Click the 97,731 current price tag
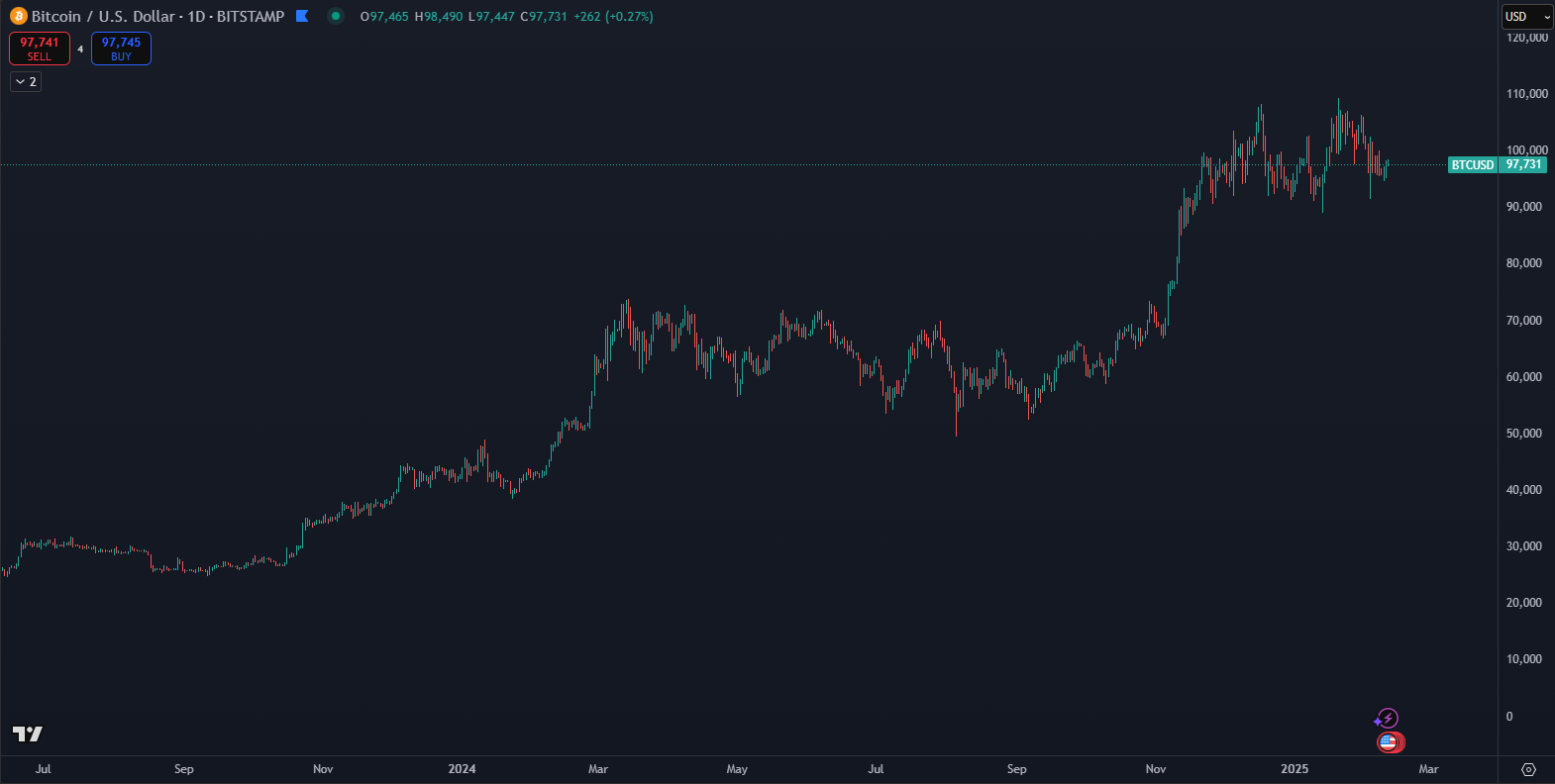This screenshot has height=784, width=1555. pos(1523,165)
